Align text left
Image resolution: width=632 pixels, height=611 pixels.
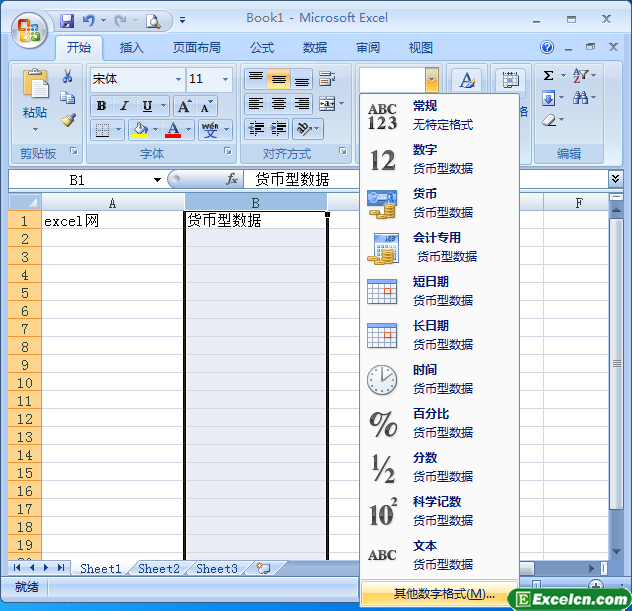[256, 104]
